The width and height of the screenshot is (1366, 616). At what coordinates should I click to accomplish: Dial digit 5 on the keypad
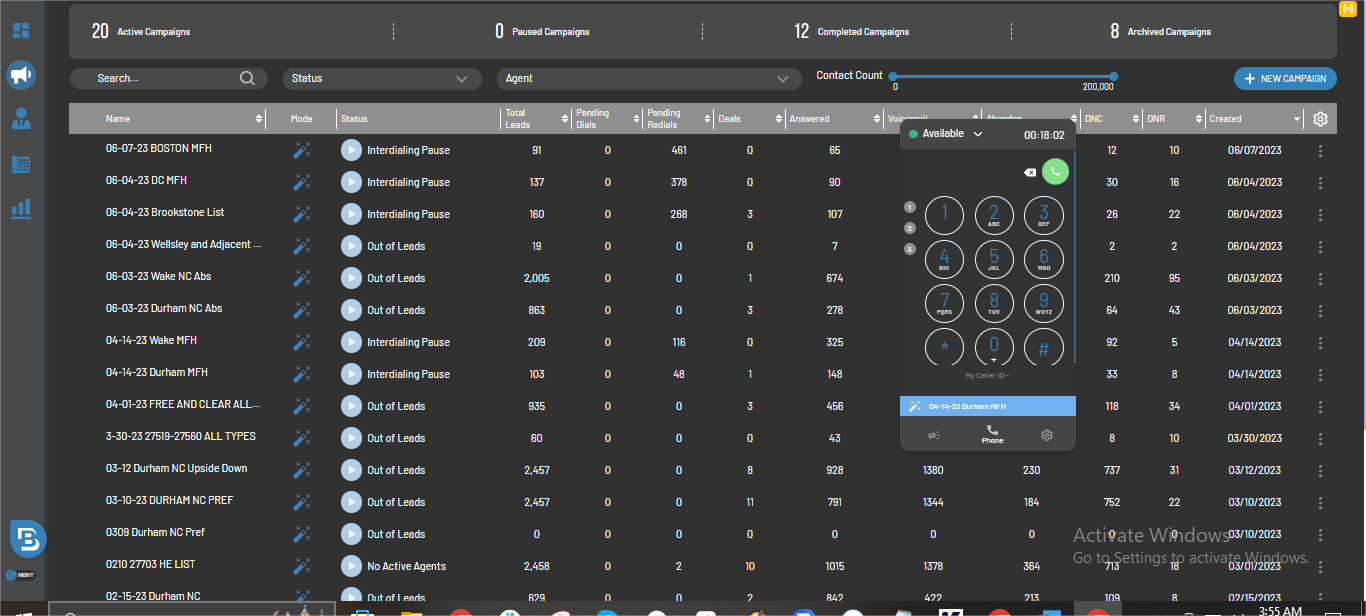click(x=994, y=259)
